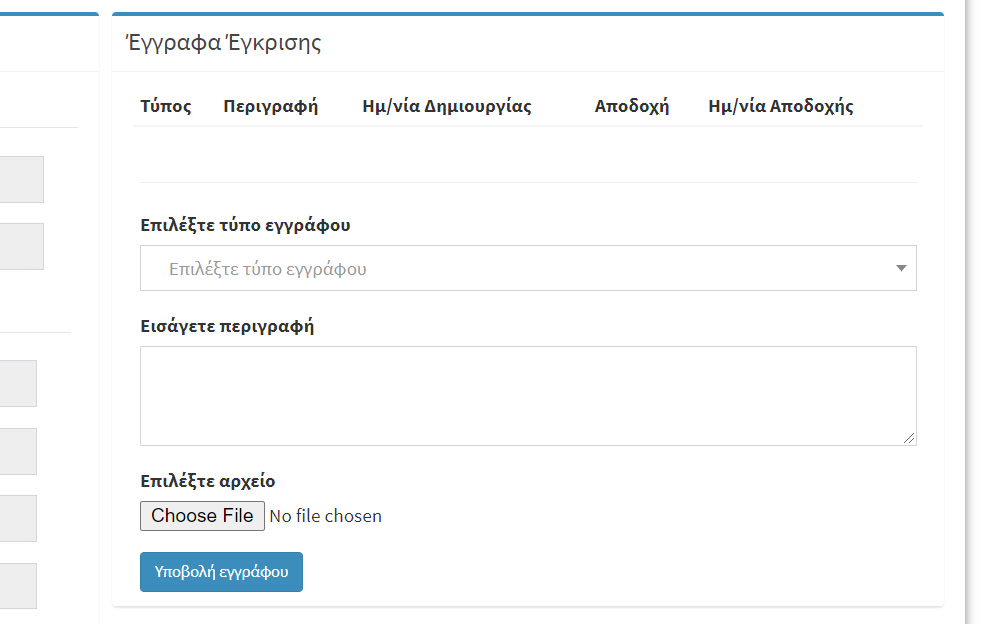The image size is (999, 624).
Task: Click the 'Αποδοχή' column header
Action: point(631,106)
